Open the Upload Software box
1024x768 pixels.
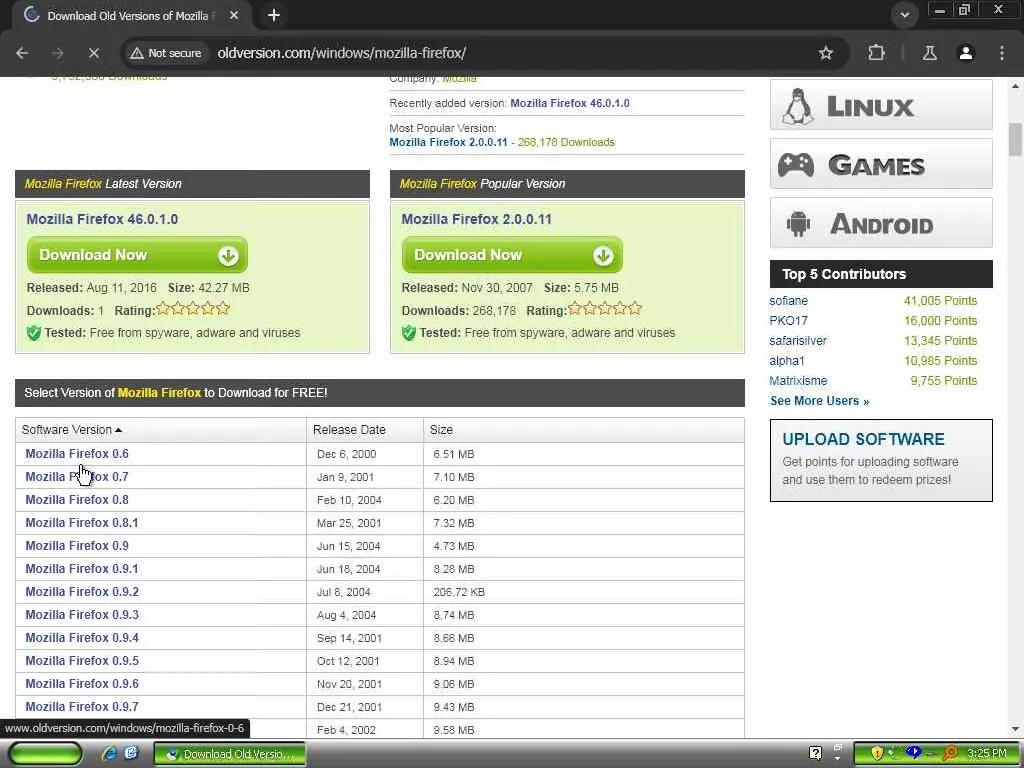(881, 460)
